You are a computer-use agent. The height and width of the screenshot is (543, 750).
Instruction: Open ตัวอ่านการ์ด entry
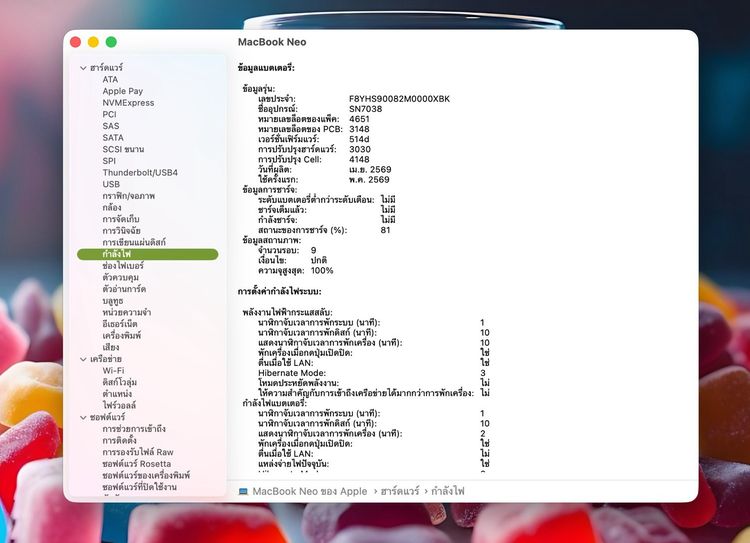point(124,289)
